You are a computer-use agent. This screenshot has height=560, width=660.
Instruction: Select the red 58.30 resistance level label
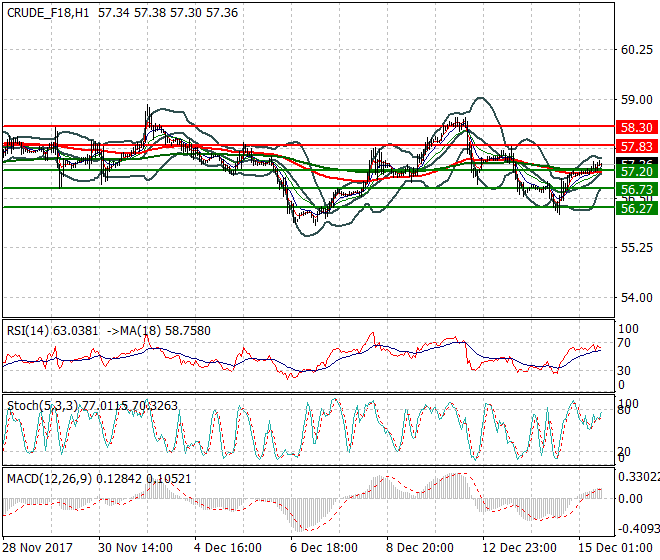(636, 128)
